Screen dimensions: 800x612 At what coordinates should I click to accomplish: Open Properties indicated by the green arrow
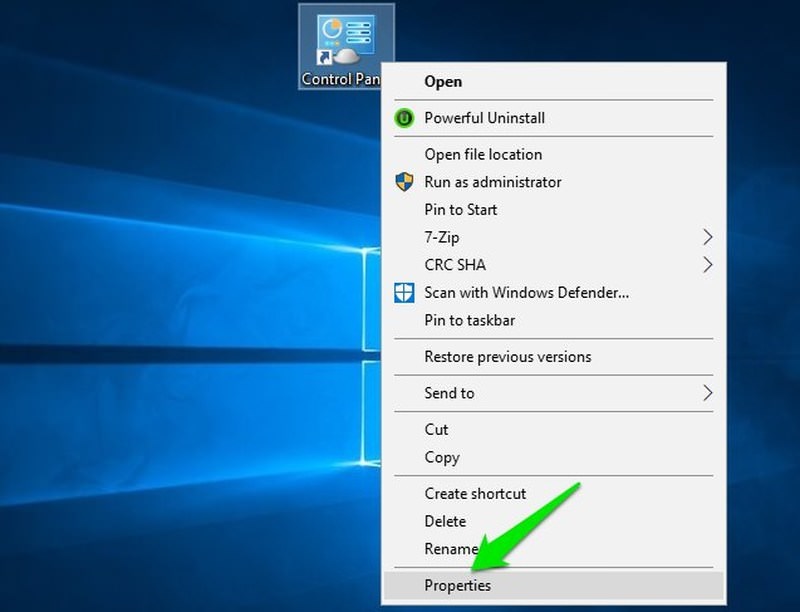[x=456, y=585]
